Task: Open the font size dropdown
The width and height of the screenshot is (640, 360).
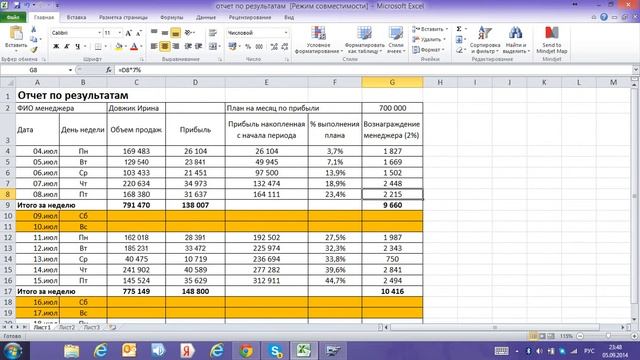Action: tap(120, 33)
